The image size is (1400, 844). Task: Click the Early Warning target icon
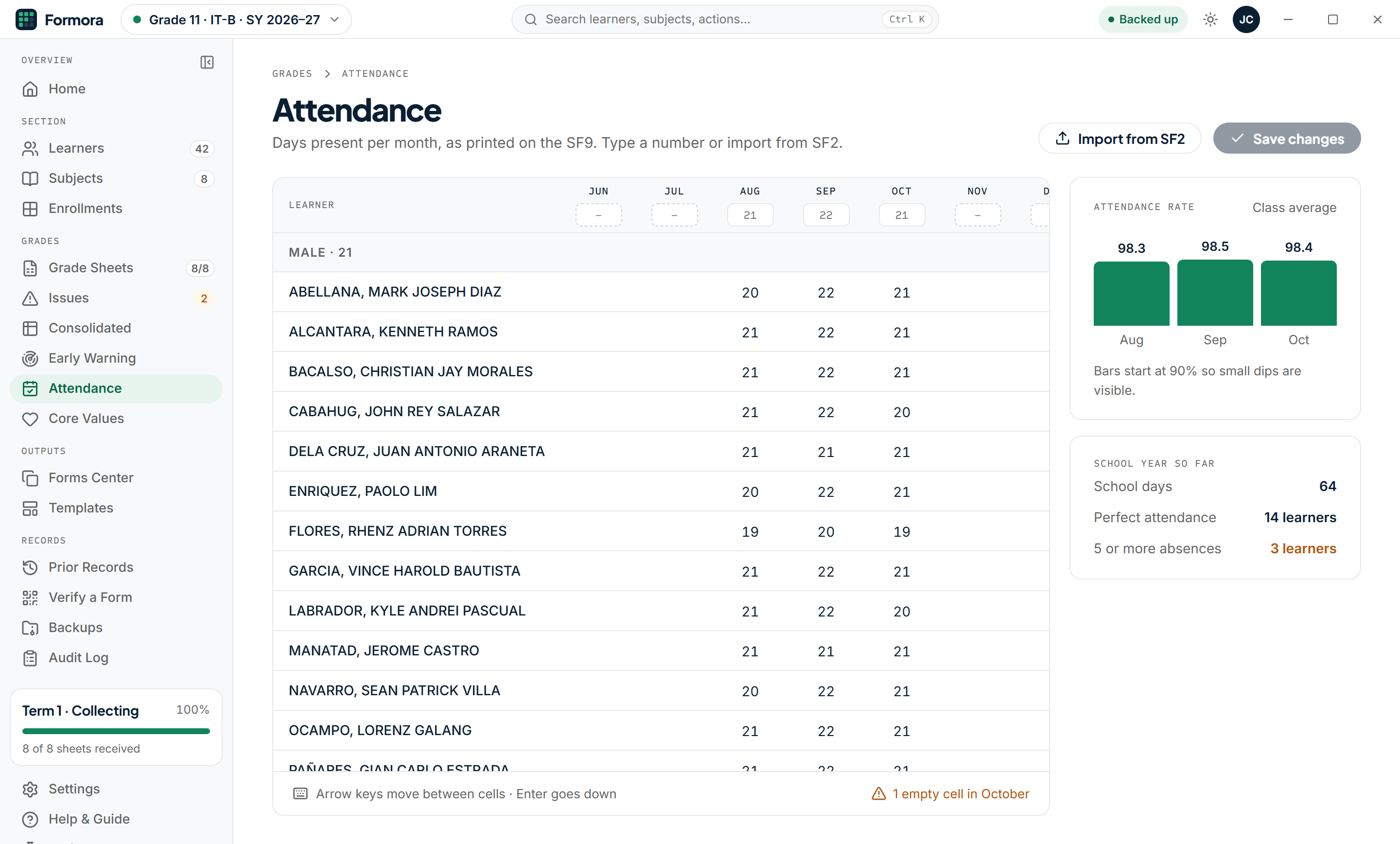pos(30,359)
